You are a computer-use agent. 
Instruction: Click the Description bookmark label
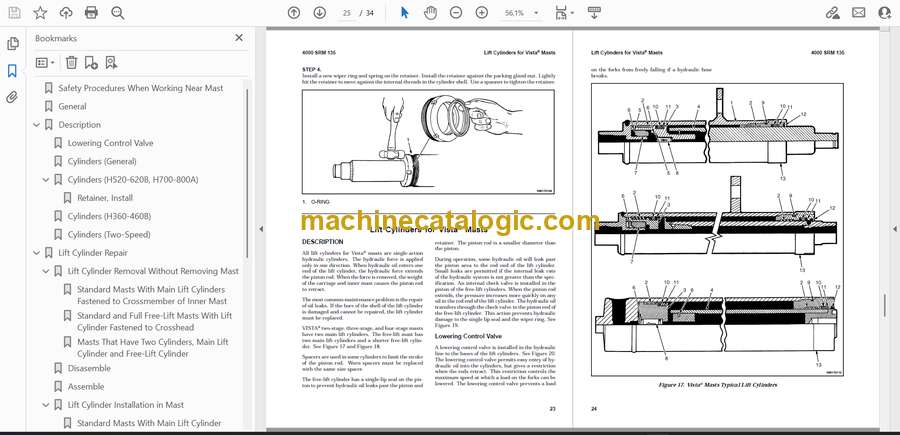(x=79, y=125)
